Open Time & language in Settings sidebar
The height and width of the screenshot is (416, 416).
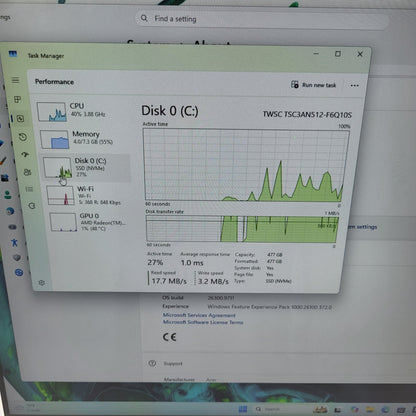click(x=10, y=211)
